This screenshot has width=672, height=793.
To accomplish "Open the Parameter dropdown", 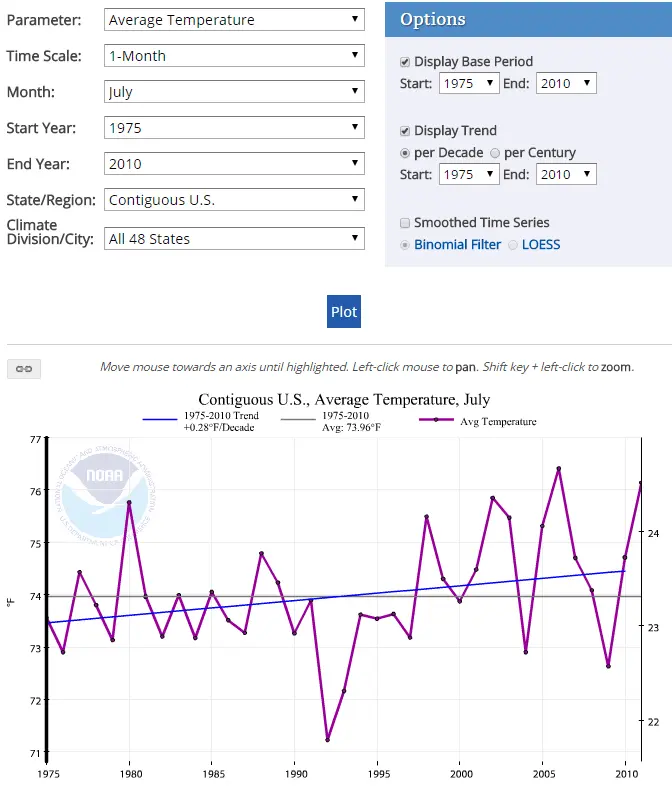I will (234, 20).
